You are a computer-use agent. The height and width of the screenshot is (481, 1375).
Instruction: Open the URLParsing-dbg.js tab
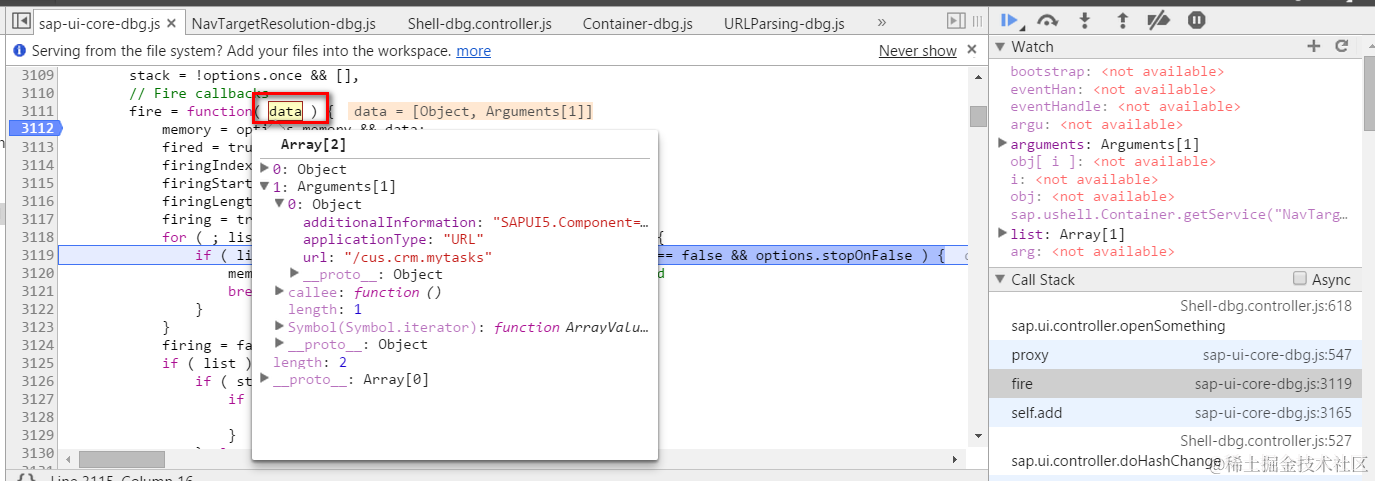pyautogui.click(x=783, y=22)
